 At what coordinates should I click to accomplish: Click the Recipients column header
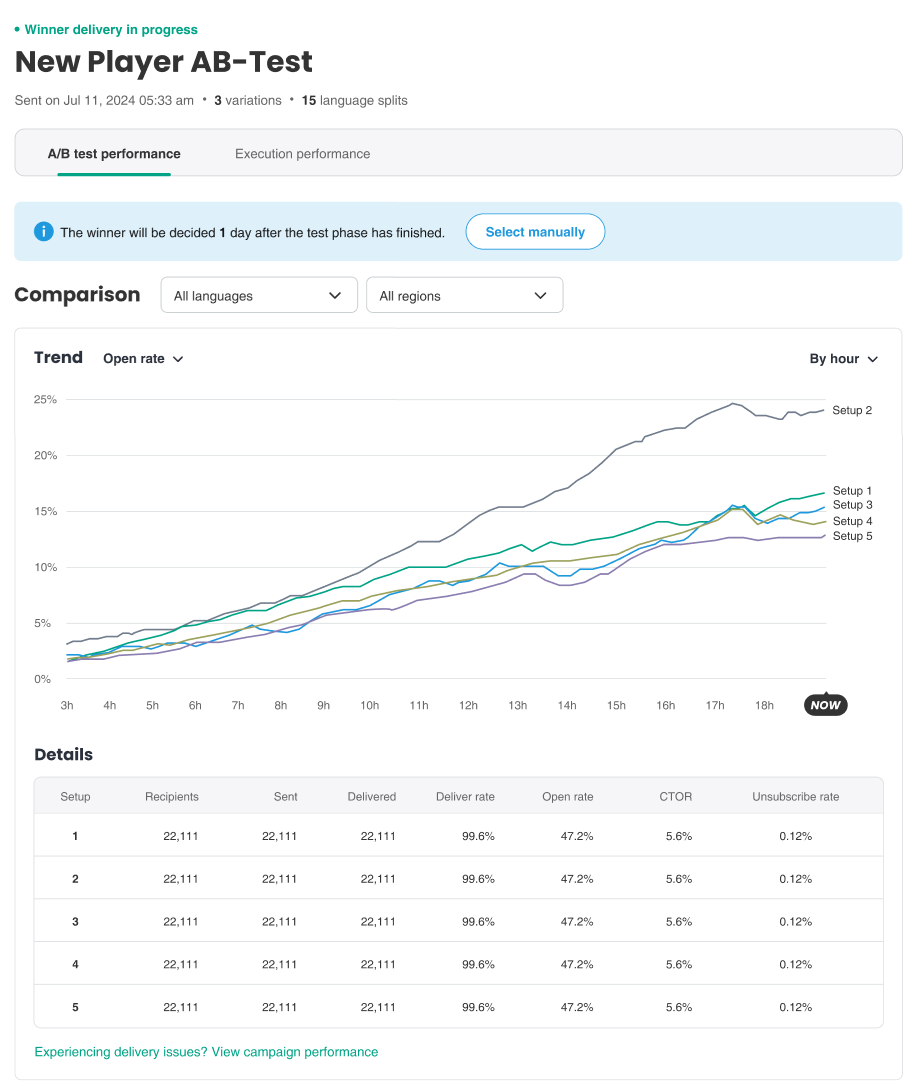172,797
